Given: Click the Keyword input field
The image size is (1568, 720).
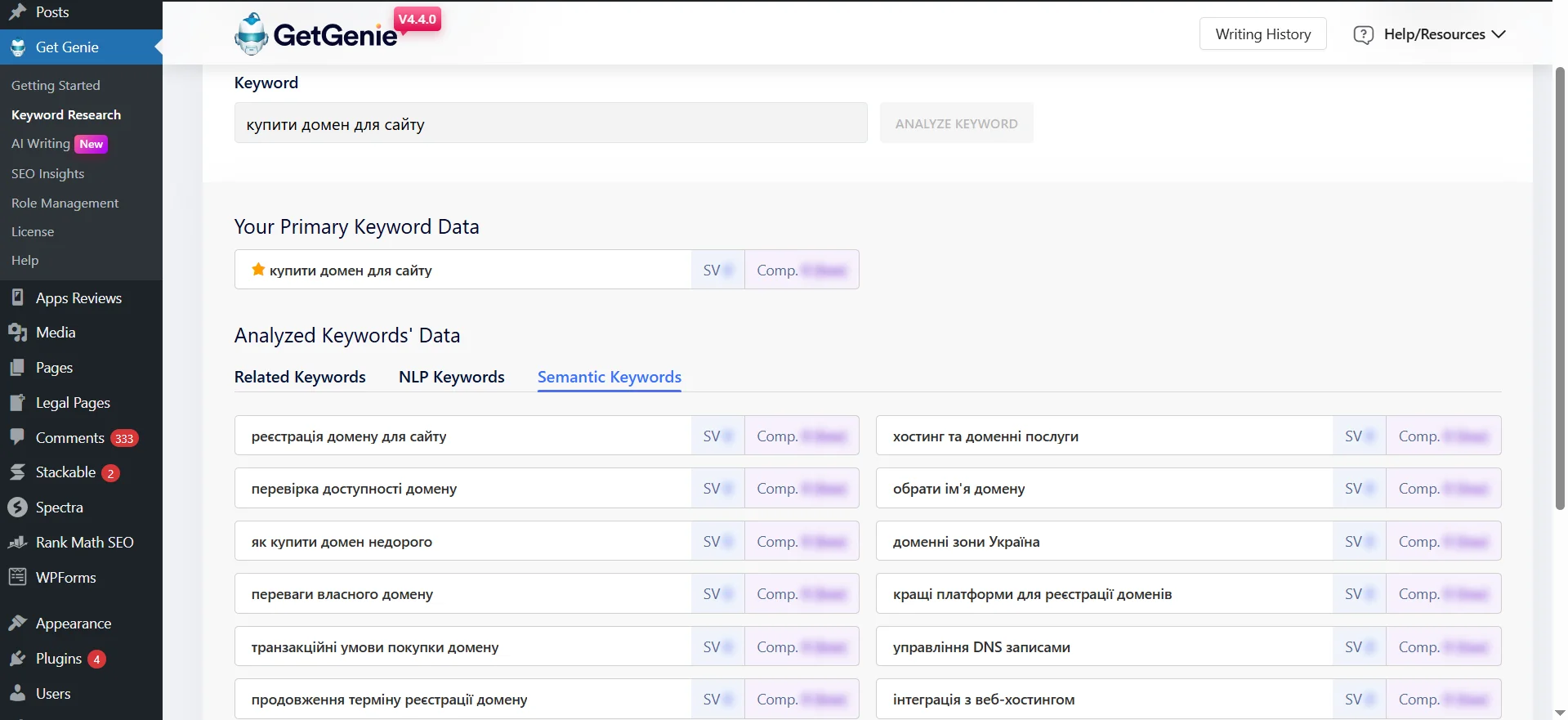Looking at the screenshot, I should tap(550, 123).
